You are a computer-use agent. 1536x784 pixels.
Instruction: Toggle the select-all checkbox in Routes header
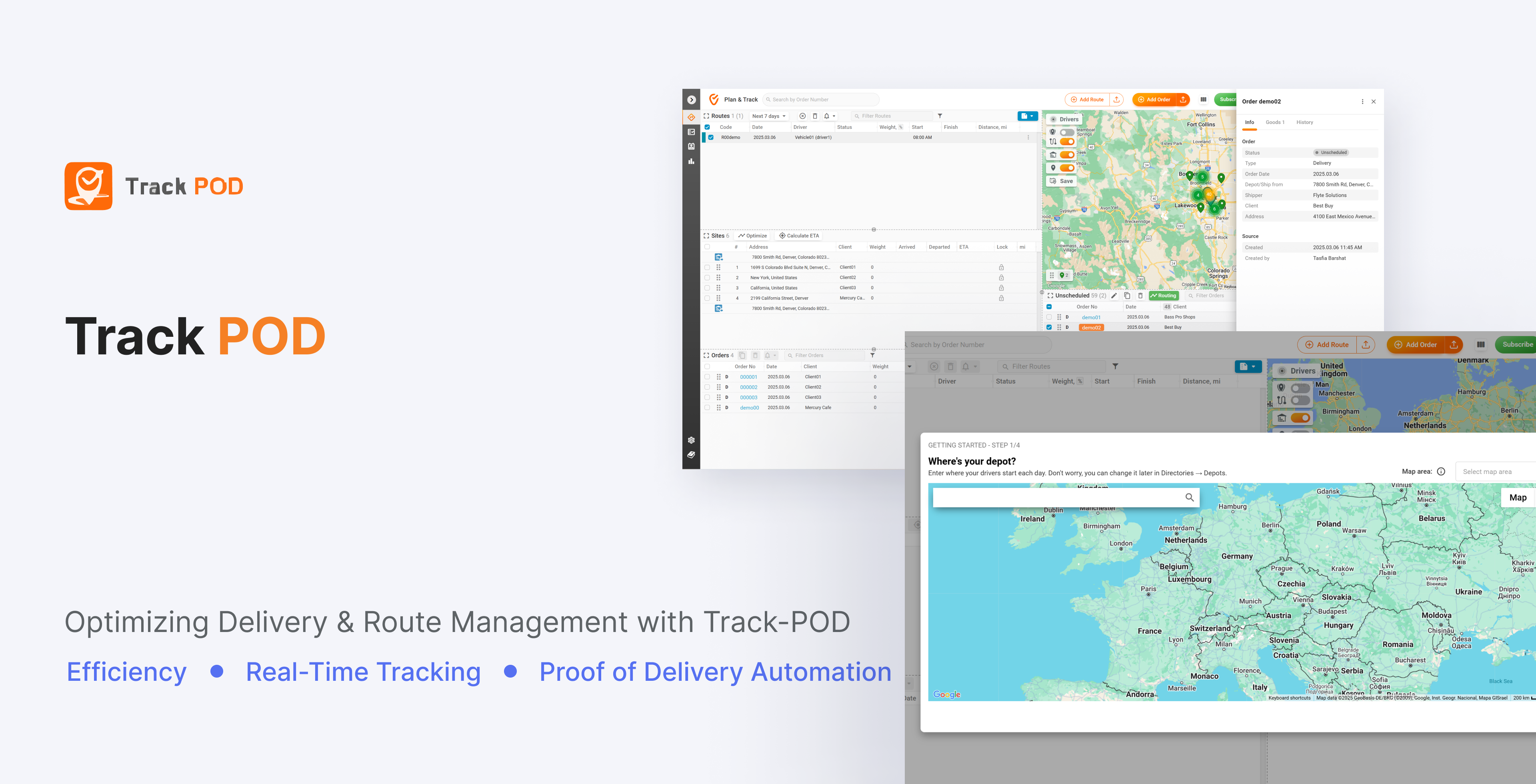[707, 127]
